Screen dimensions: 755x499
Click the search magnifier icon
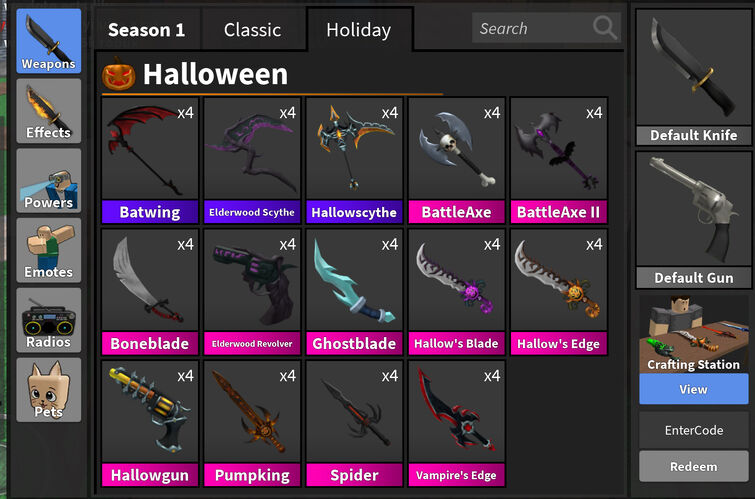coord(605,27)
